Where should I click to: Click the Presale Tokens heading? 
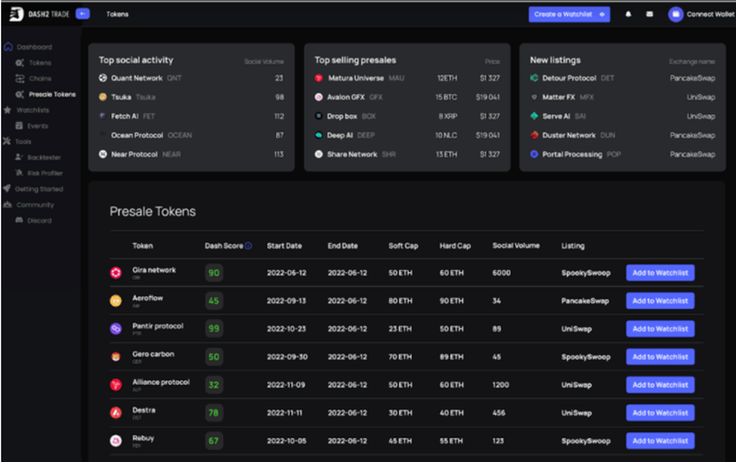[x=153, y=212]
